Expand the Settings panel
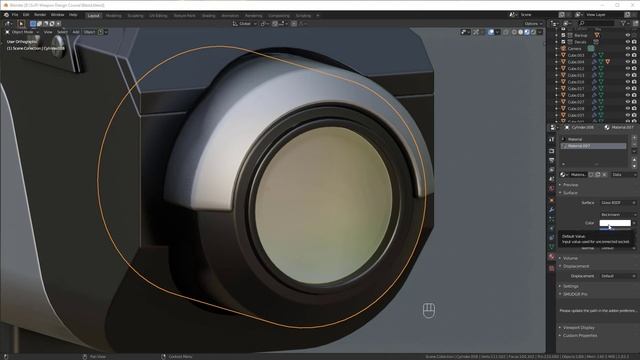 pos(570,286)
